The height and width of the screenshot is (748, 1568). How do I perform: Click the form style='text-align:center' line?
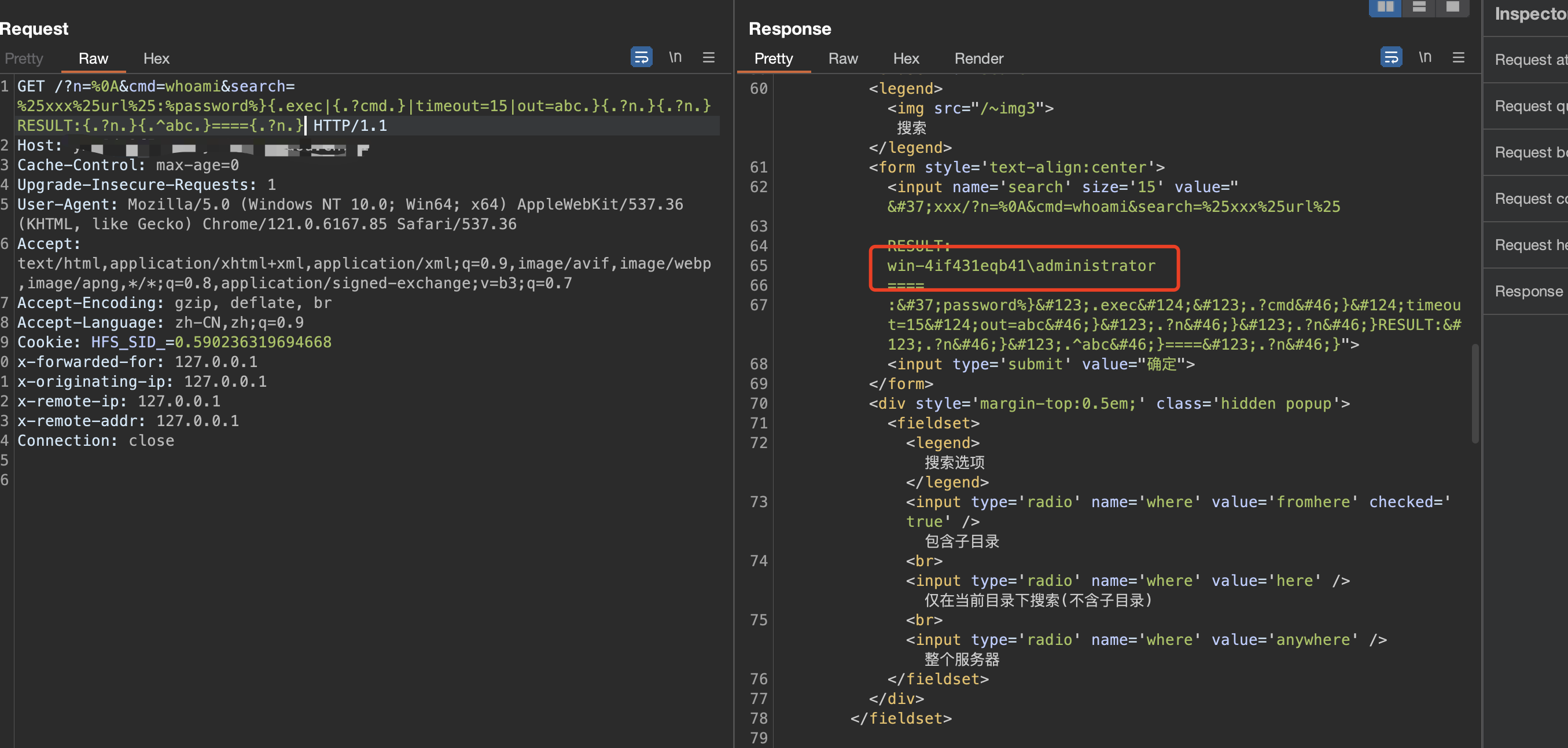[1017, 167]
